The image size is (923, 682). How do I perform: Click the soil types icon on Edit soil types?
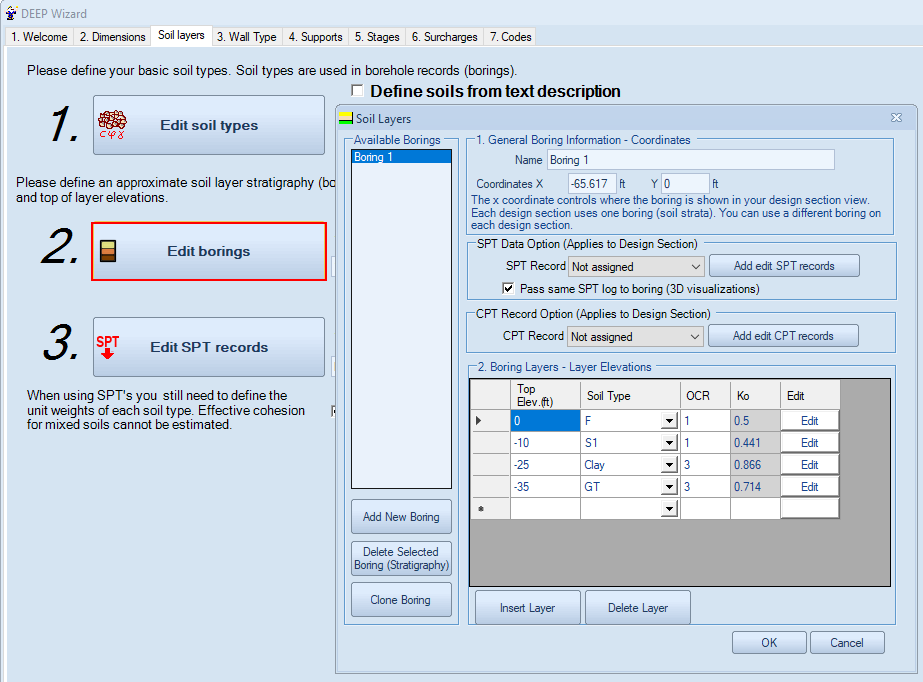point(112,125)
